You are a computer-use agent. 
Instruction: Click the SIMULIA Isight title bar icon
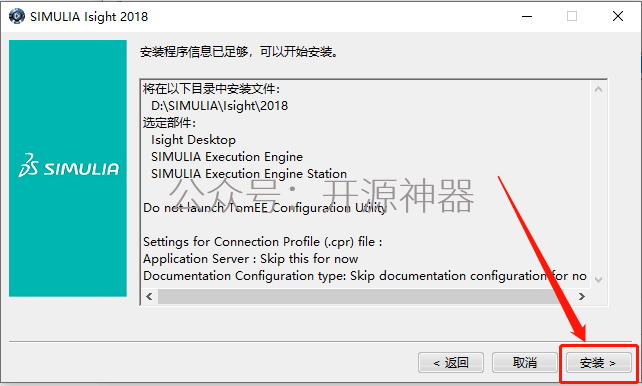click(16, 16)
